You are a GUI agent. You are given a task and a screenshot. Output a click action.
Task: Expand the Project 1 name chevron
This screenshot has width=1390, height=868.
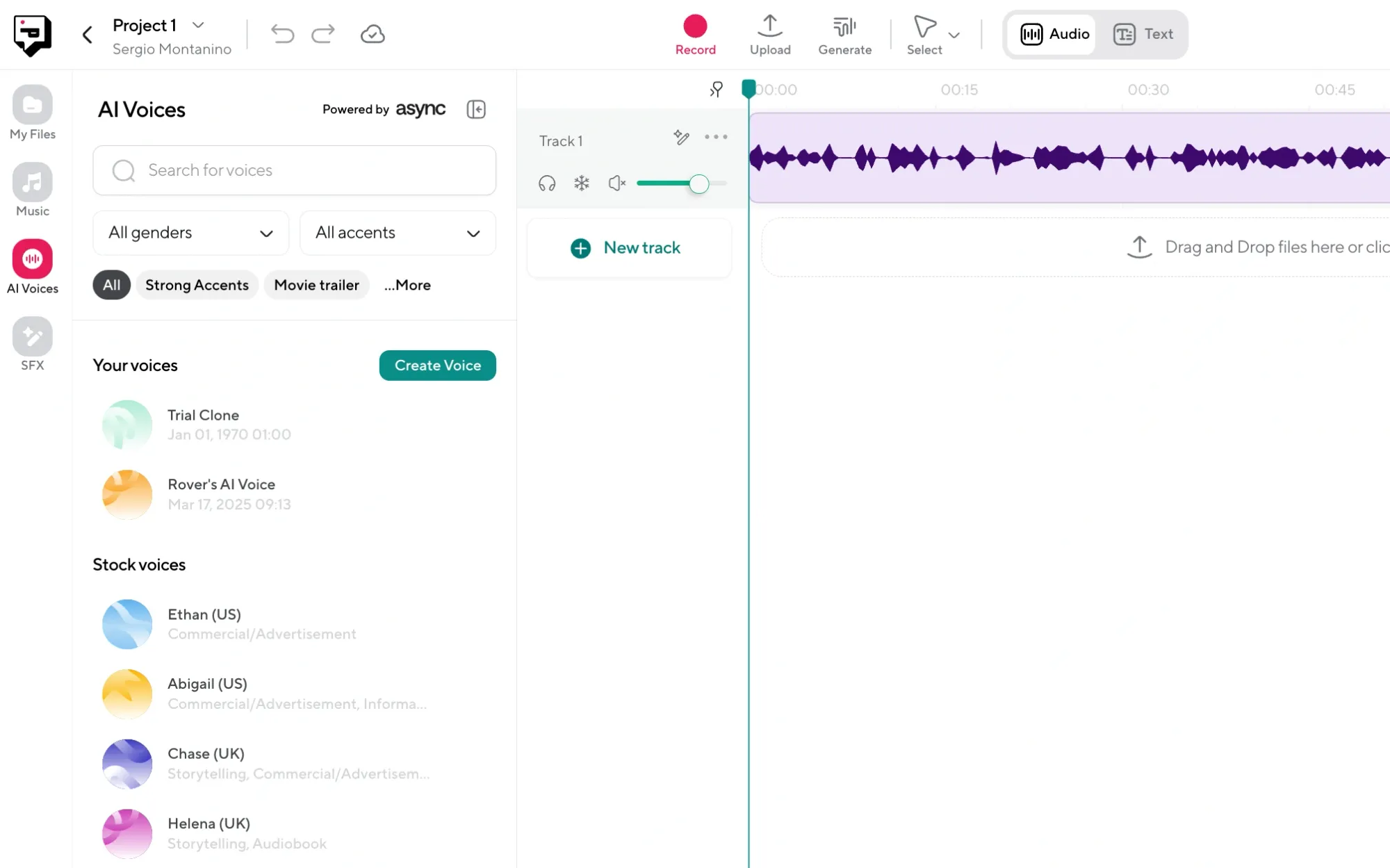pos(198,25)
